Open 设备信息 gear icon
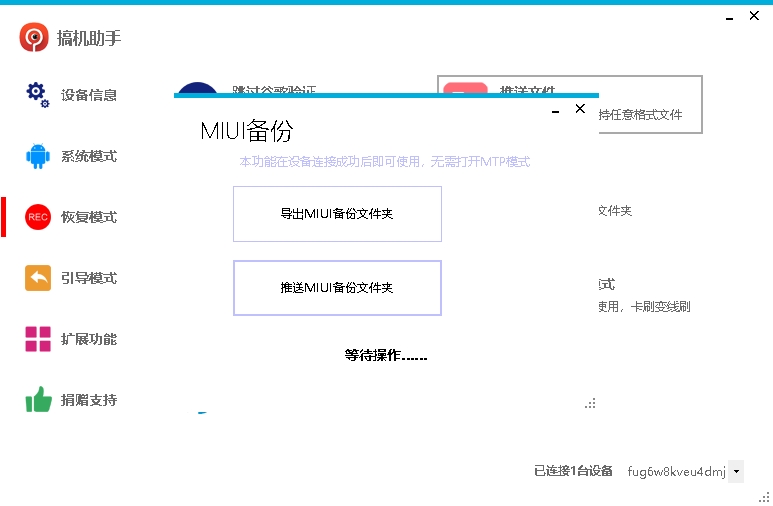This screenshot has height=506, width=773. [38, 95]
